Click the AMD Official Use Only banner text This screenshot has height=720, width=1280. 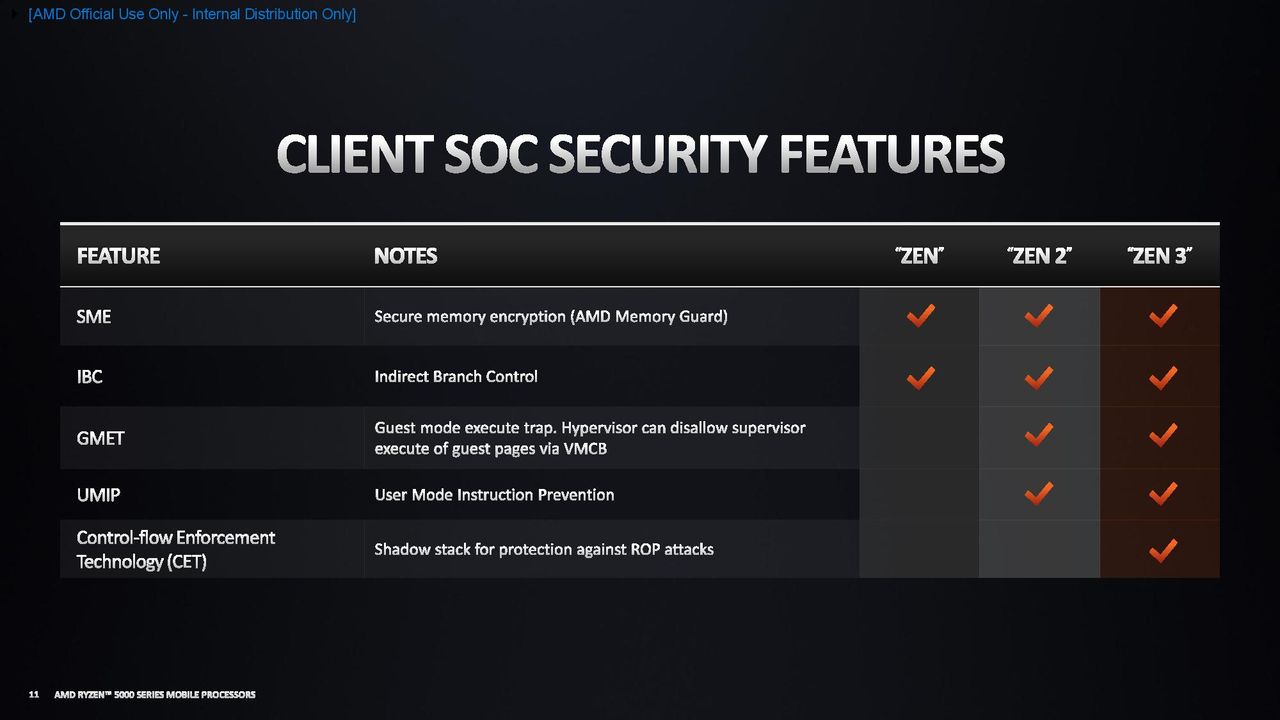click(x=192, y=14)
